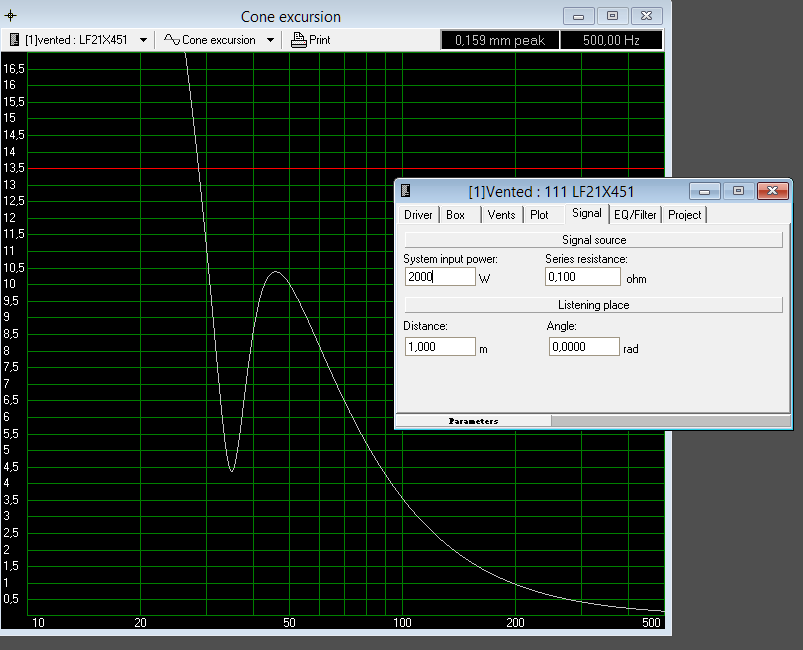Focus the System input power field
This screenshot has height=650, width=803.
pos(439,277)
